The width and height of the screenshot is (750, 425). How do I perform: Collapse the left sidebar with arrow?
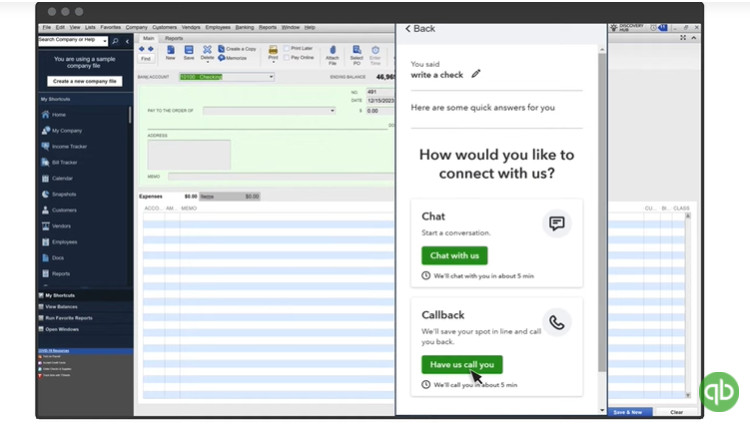[127, 42]
